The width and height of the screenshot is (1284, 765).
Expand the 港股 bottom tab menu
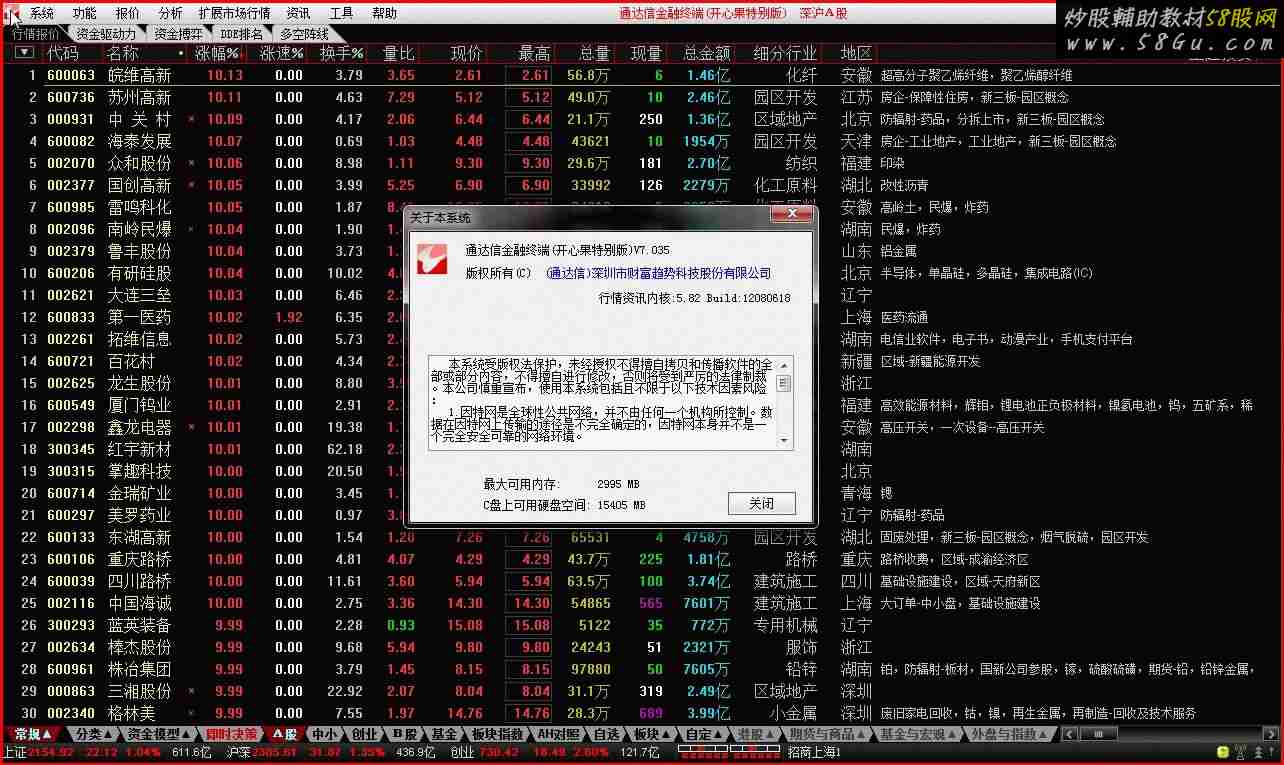pos(756,734)
